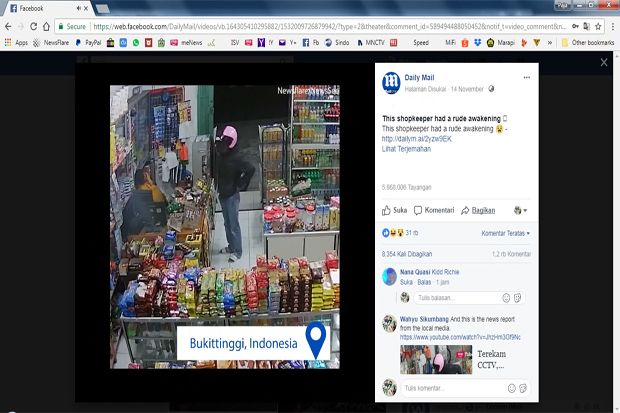Open the post options three-dot menu

(x=527, y=78)
